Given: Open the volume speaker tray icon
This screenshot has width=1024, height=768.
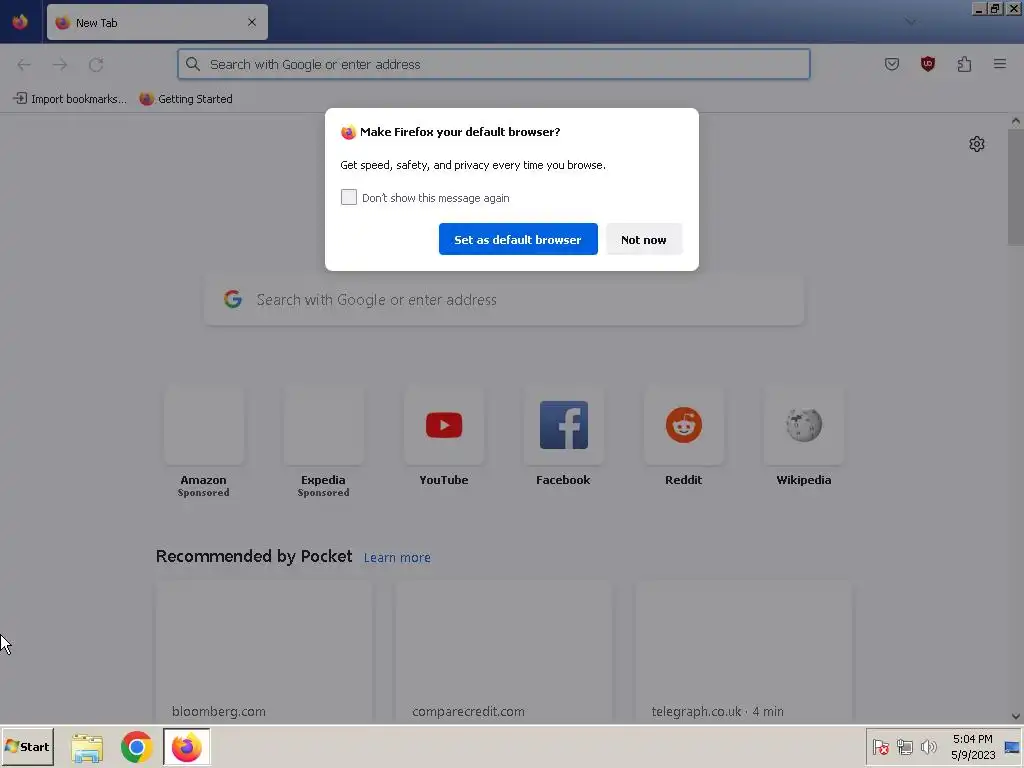Looking at the screenshot, I should tap(928, 747).
